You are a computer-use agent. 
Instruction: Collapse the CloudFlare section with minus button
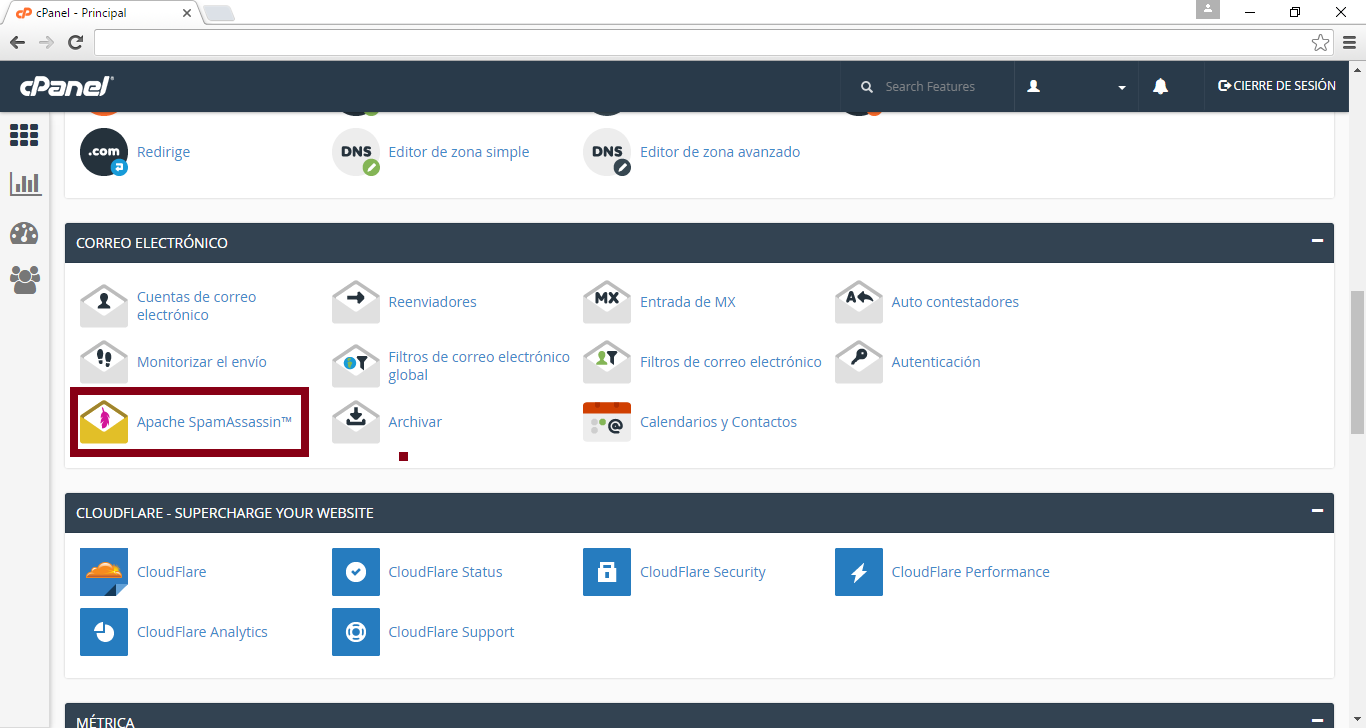pos(1317,512)
